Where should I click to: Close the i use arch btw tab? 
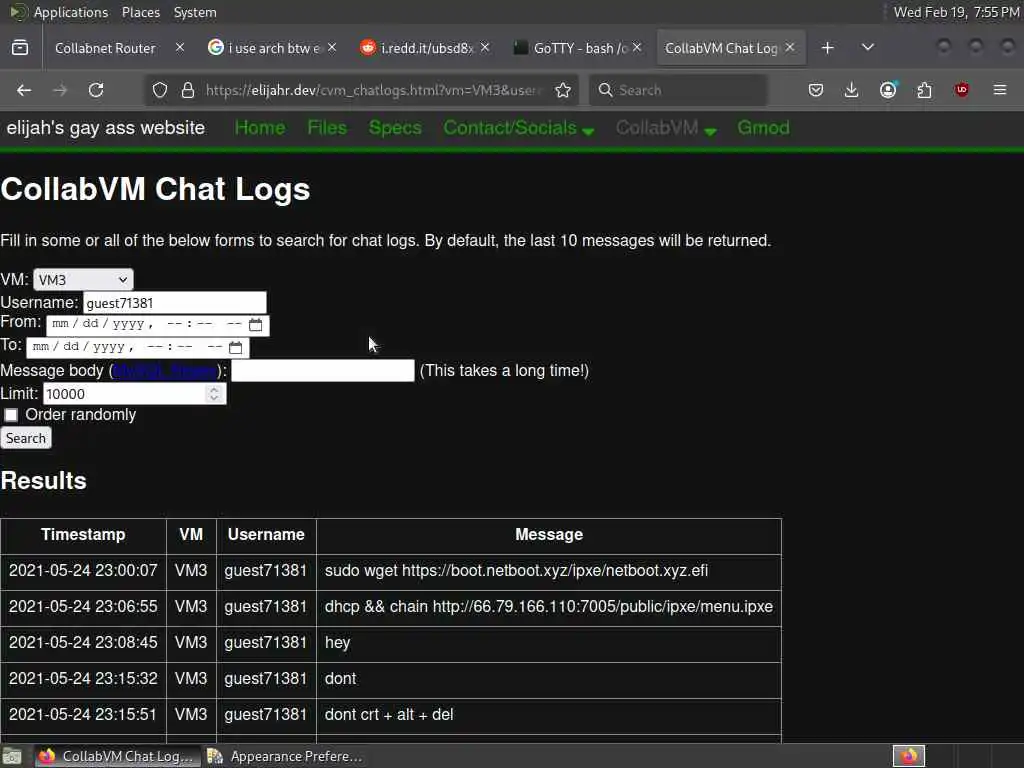[332, 47]
